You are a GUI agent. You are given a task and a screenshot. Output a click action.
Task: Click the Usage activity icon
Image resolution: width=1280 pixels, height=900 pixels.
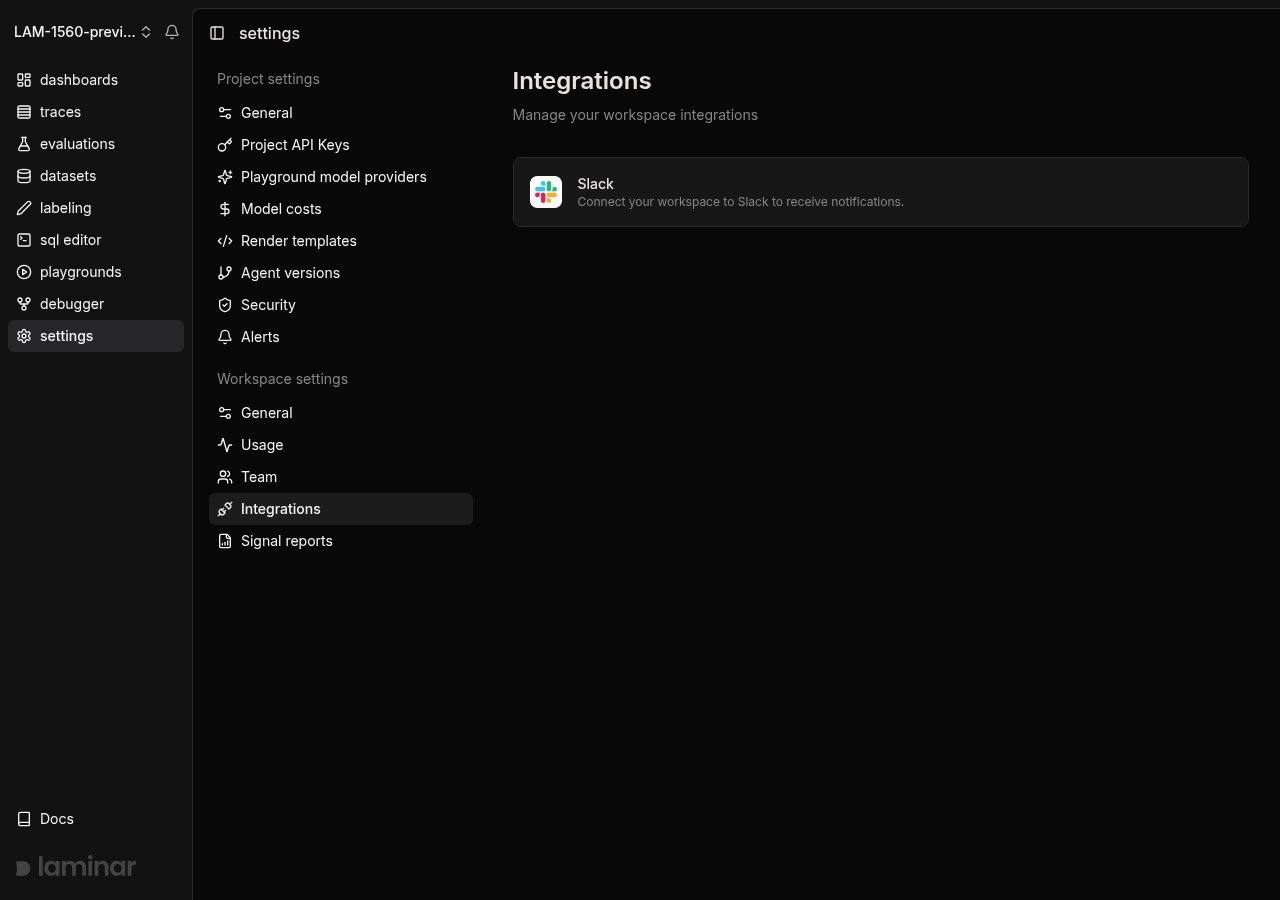(x=225, y=445)
